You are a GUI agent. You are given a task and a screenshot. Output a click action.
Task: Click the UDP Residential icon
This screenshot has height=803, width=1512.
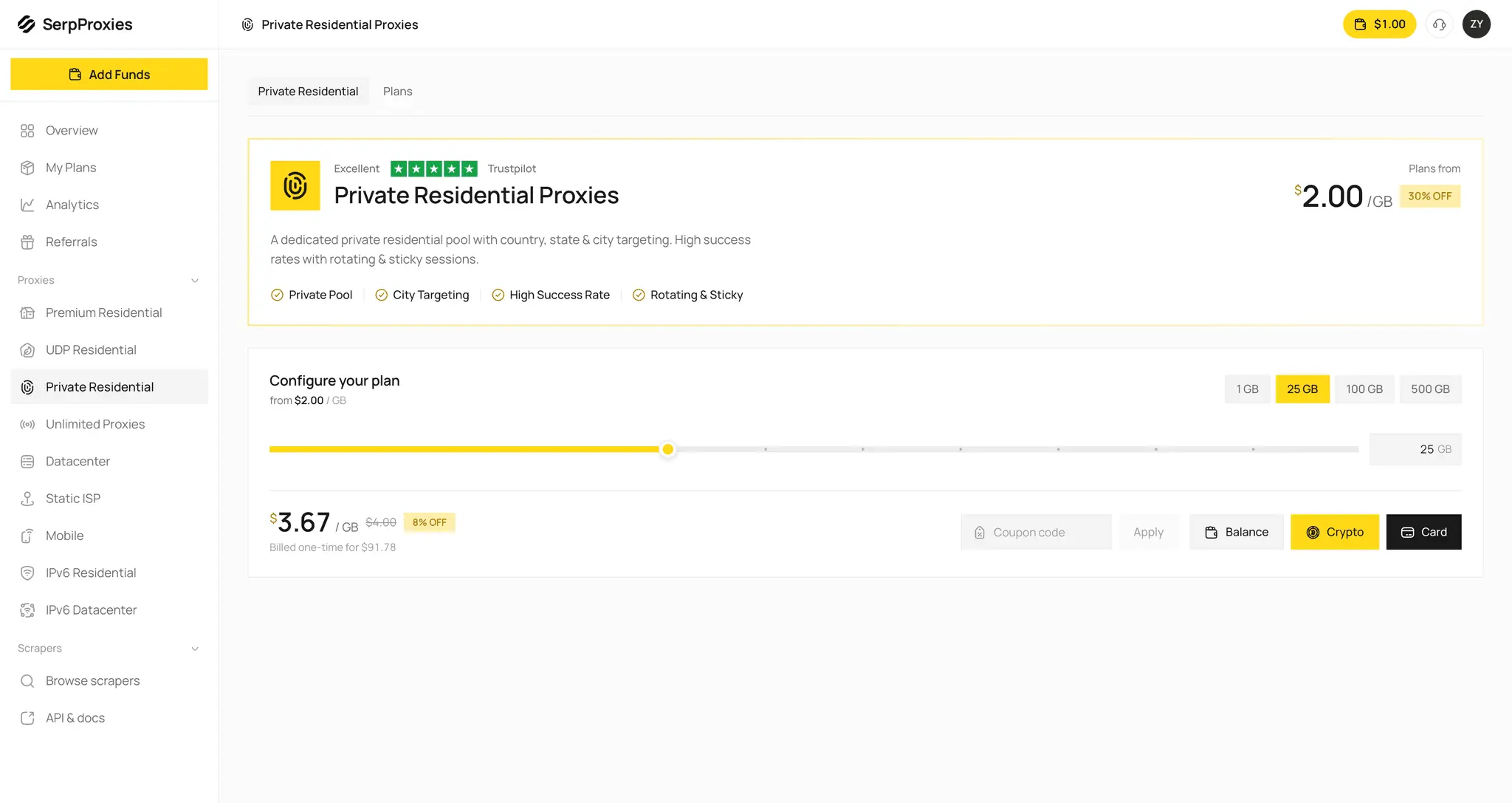pos(27,350)
